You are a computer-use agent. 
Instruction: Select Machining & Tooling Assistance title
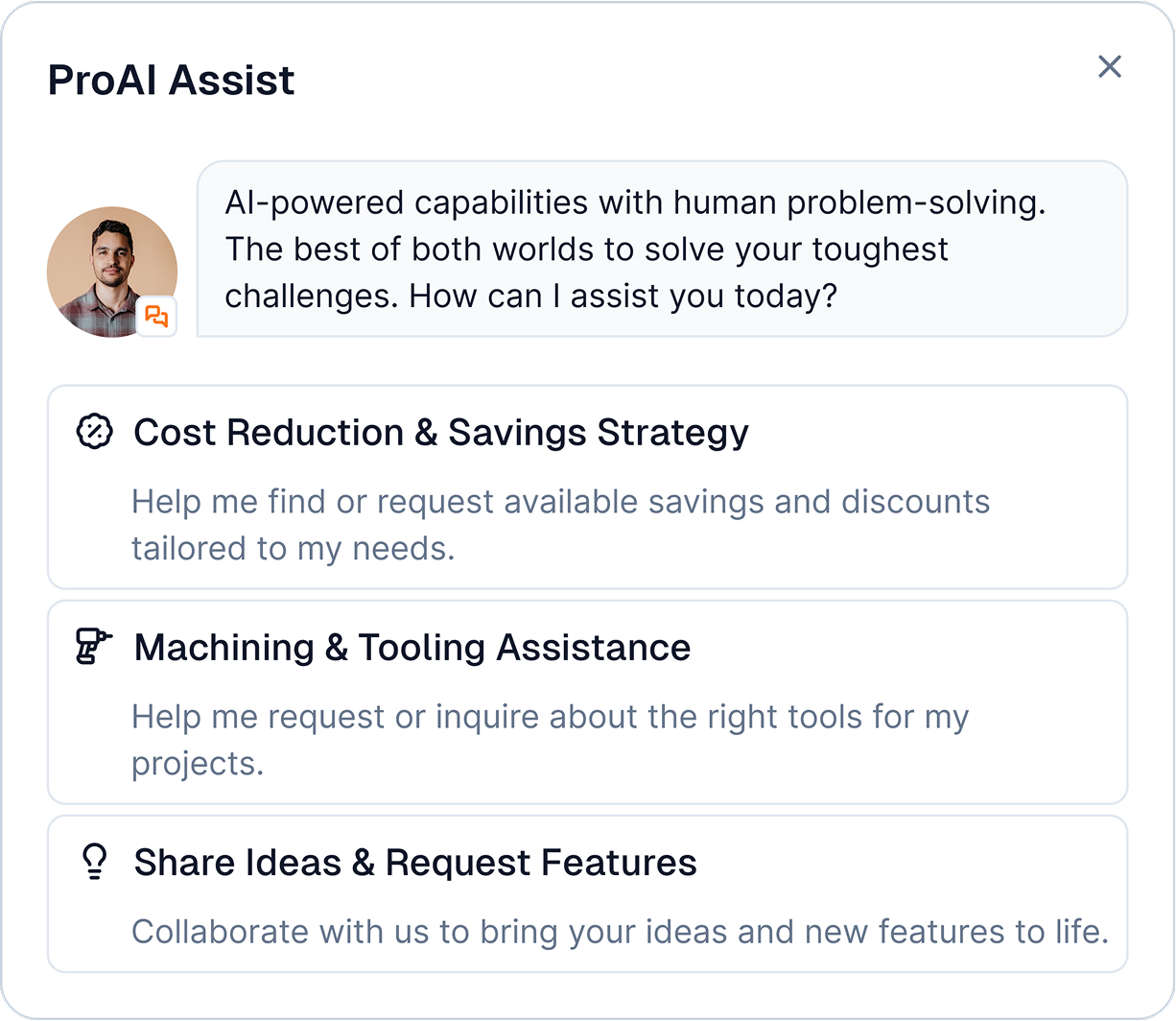coord(412,648)
